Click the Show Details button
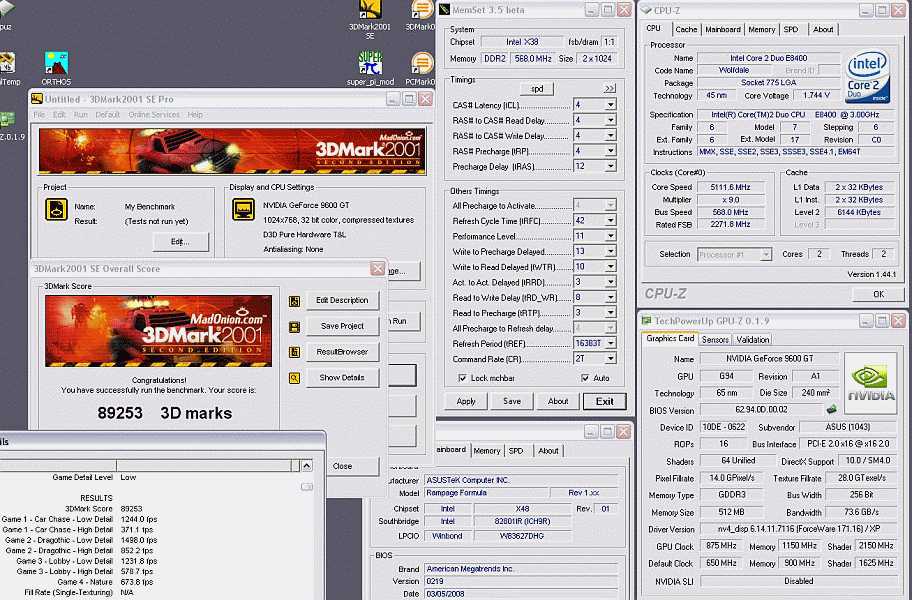 pyautogui.click(x=342, y=378)
